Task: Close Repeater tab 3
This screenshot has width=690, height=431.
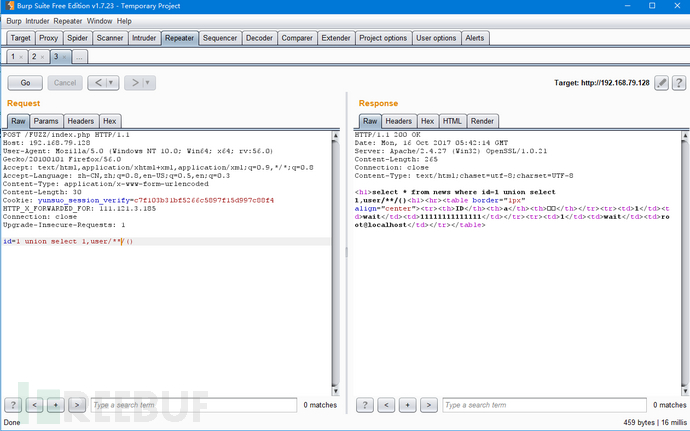Action: pyautogui.click(x=64, y=57)
